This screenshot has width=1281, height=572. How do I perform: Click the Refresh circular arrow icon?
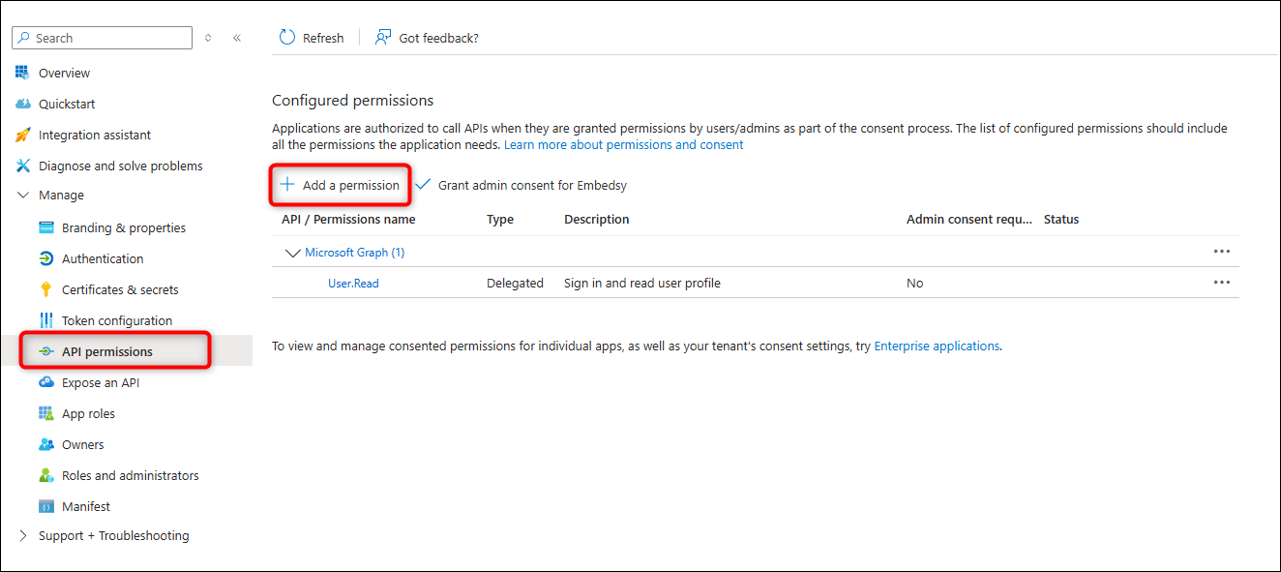pos(287,37)
